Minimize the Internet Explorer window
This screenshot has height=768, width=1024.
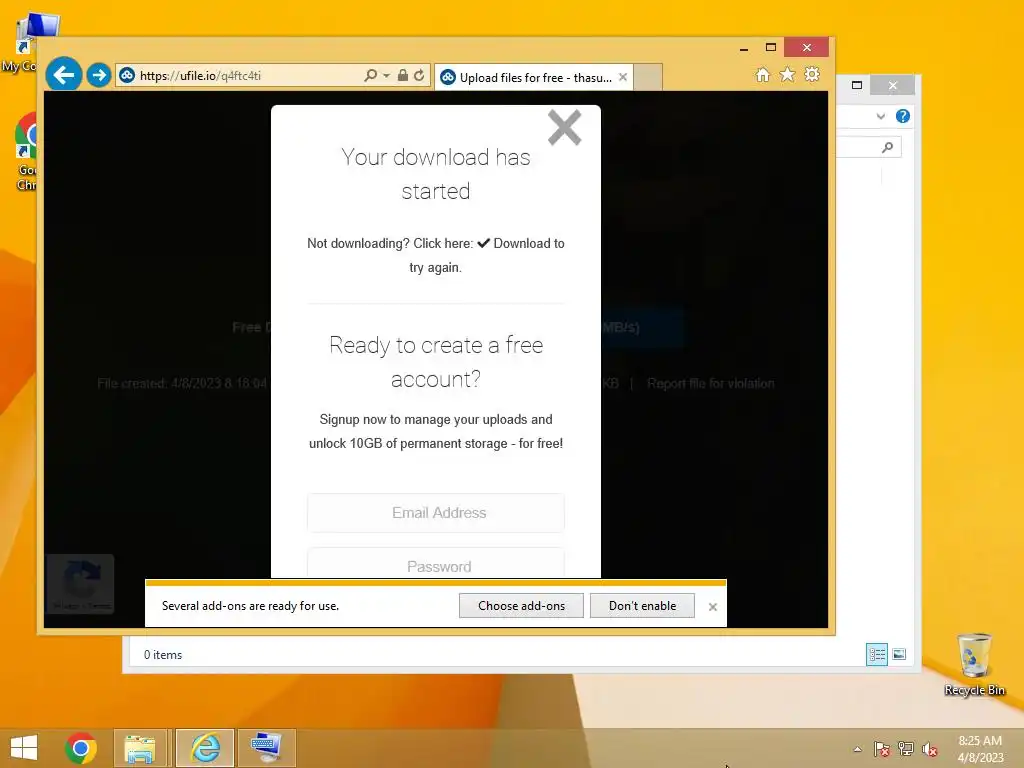tap(744, 48)
